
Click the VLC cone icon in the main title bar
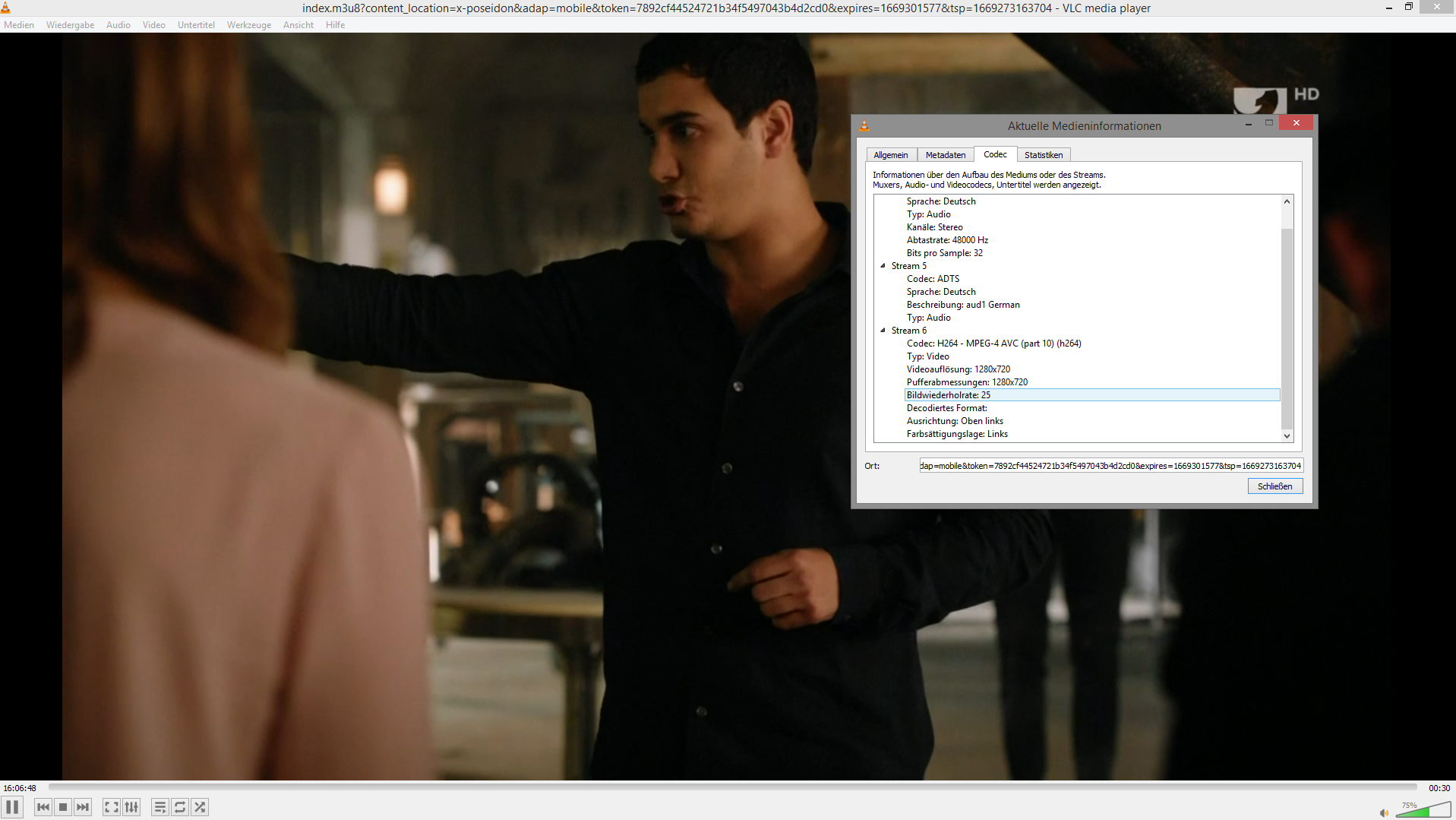pos(5,8)
